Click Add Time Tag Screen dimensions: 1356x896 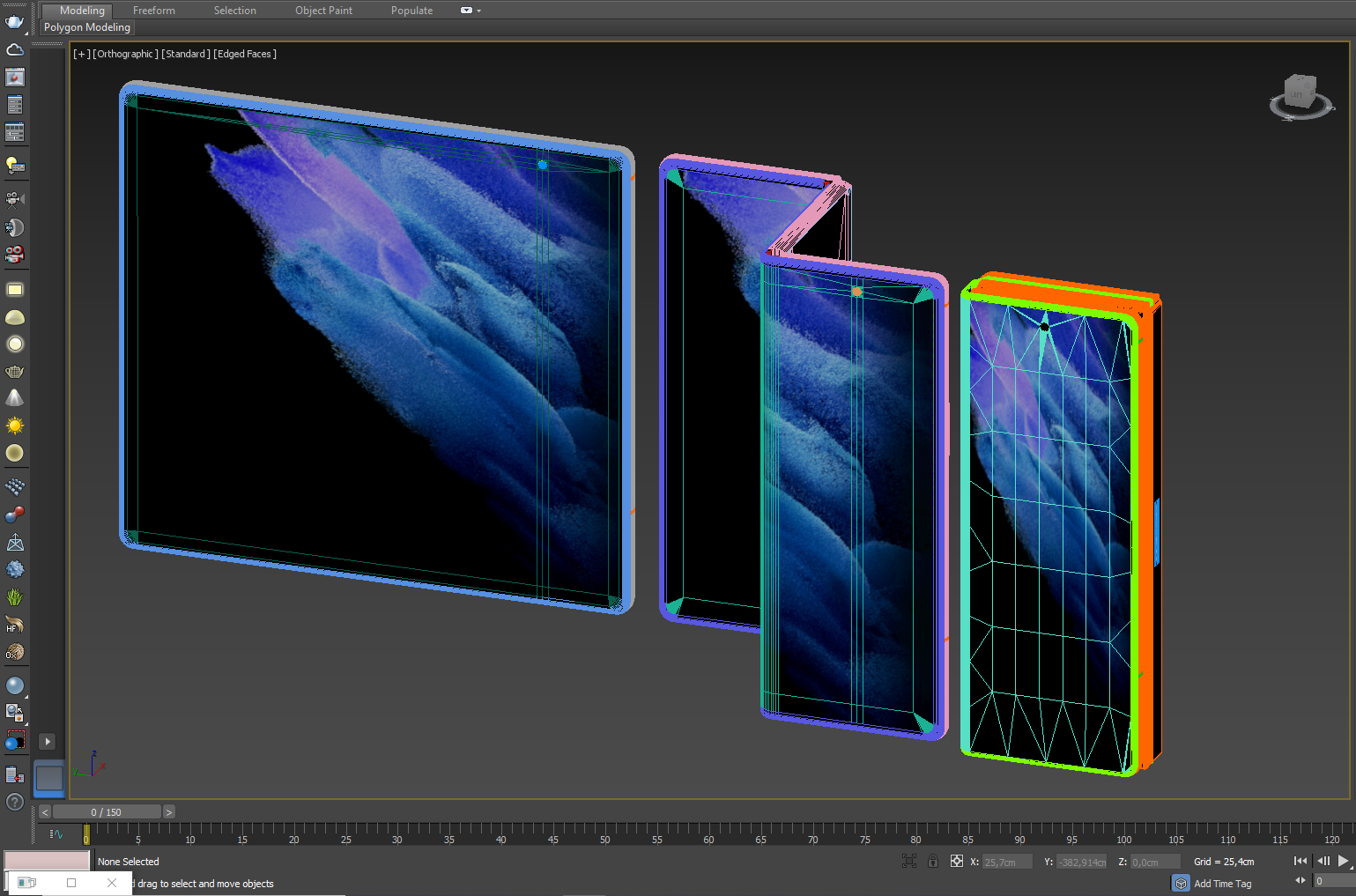coord(1222,884)
